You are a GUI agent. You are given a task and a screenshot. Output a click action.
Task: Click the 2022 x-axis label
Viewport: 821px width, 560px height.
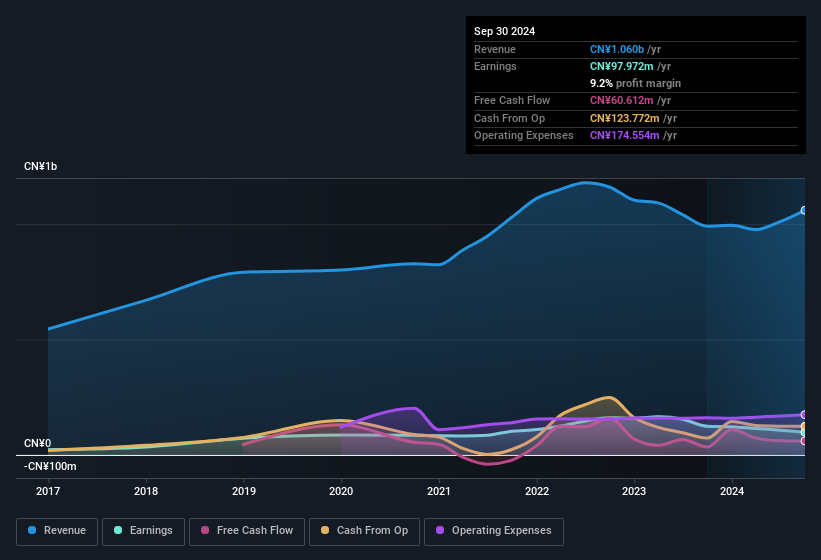point(537,491)
